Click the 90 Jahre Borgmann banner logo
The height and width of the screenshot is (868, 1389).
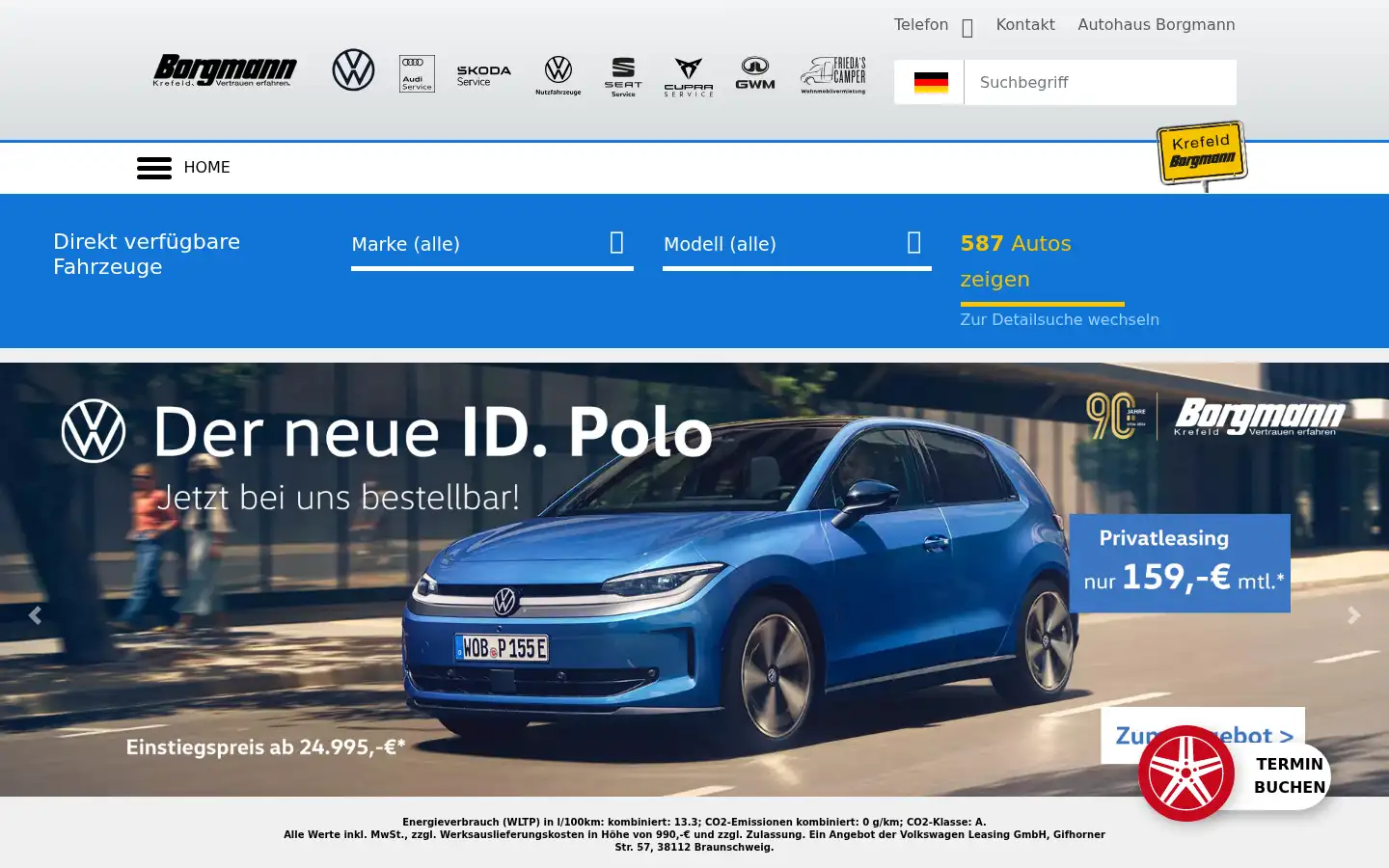click(x=1215, y=417)
